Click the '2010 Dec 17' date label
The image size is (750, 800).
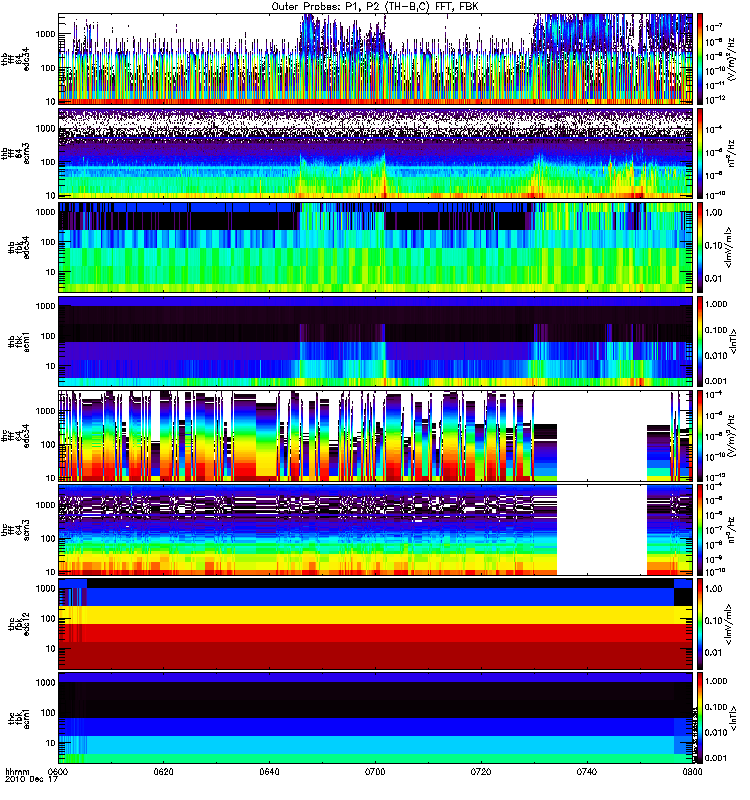(32, 780)
